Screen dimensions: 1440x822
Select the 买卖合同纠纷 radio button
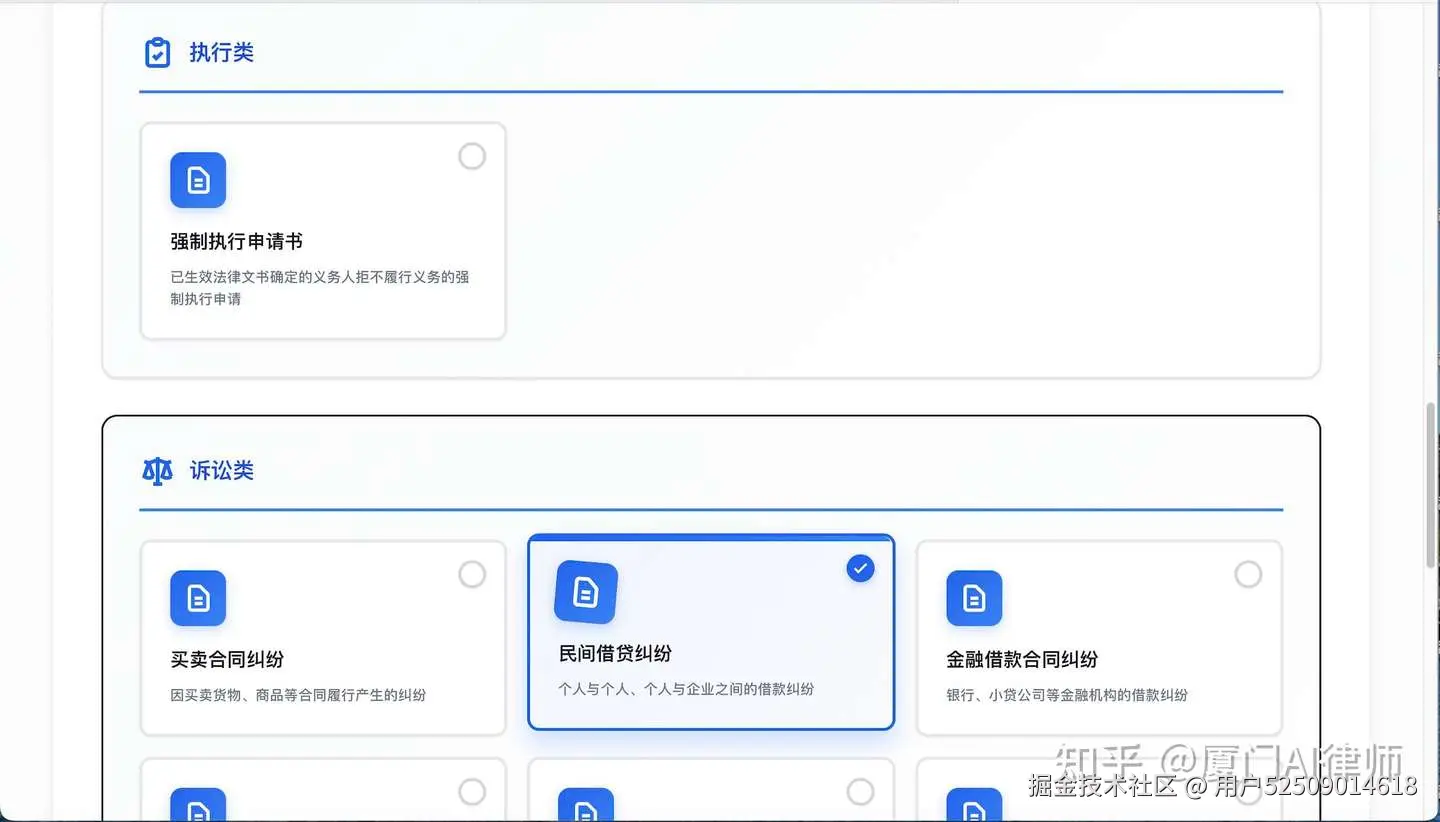coord(472,574)
